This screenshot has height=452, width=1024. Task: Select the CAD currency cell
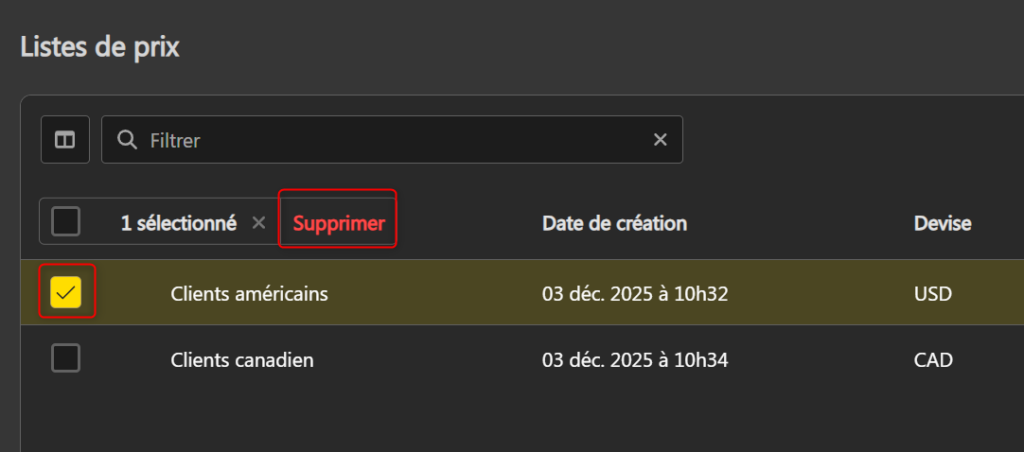pos(933,360)
